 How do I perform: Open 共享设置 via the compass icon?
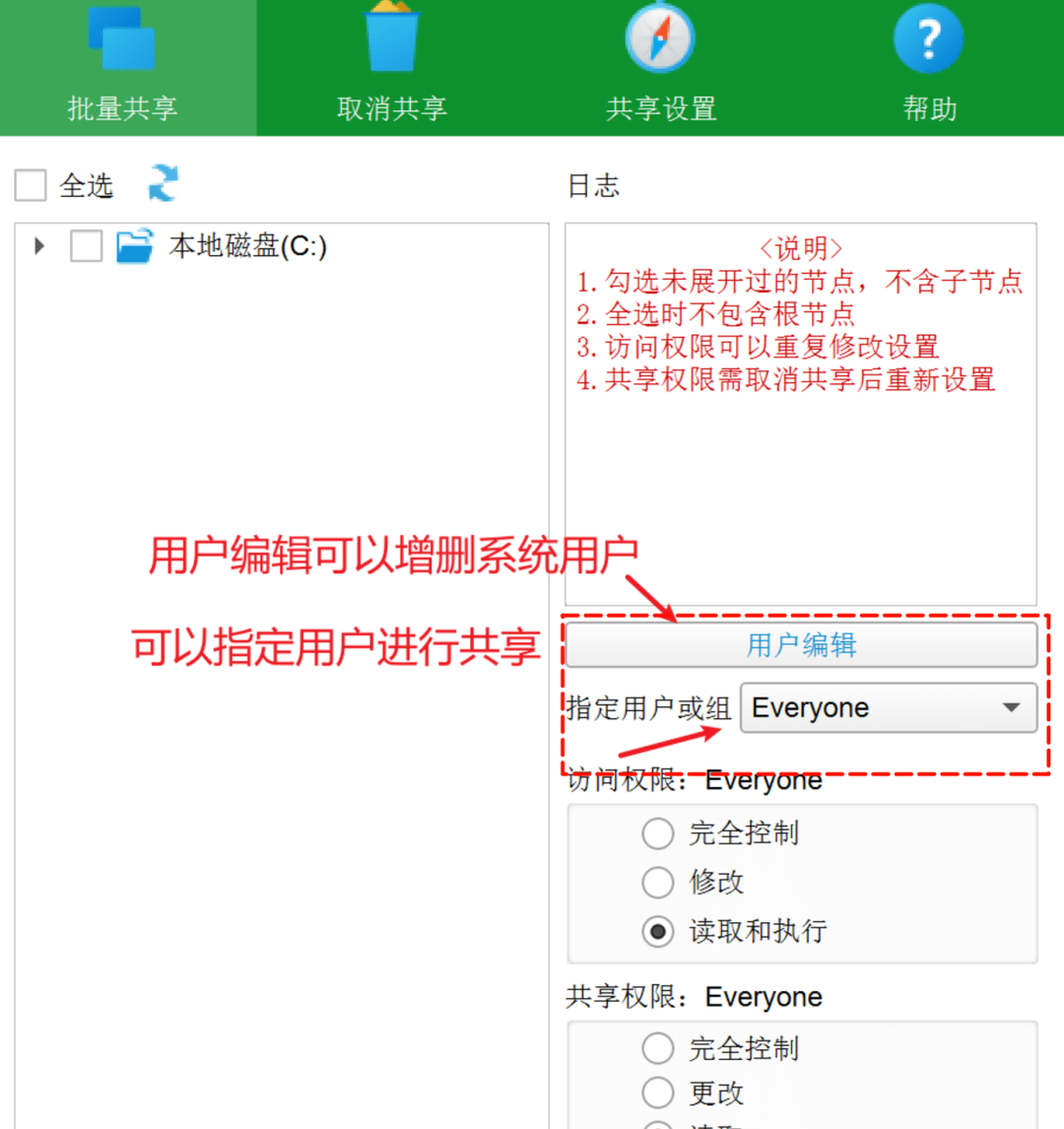tap(660, 37)
